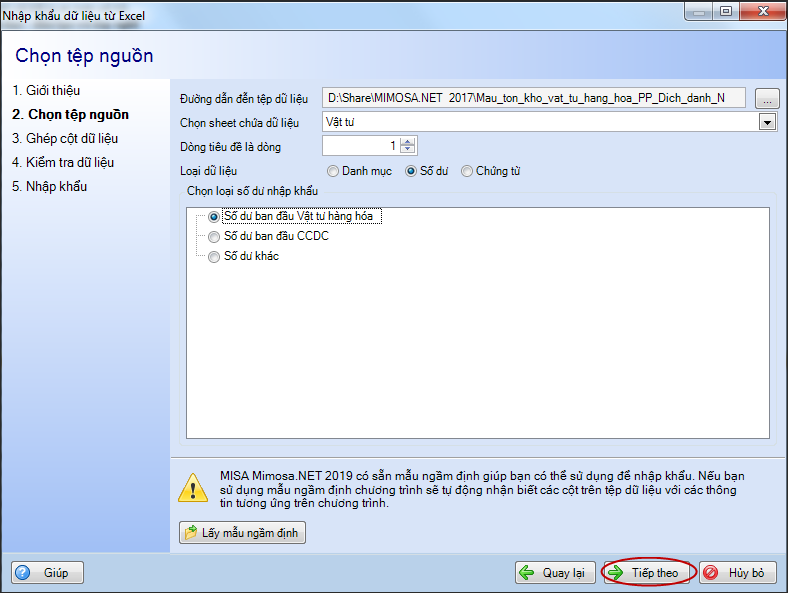Go to step 4. Kiểm tra dữ liệu
788x593 pixels.
(63, 162)
